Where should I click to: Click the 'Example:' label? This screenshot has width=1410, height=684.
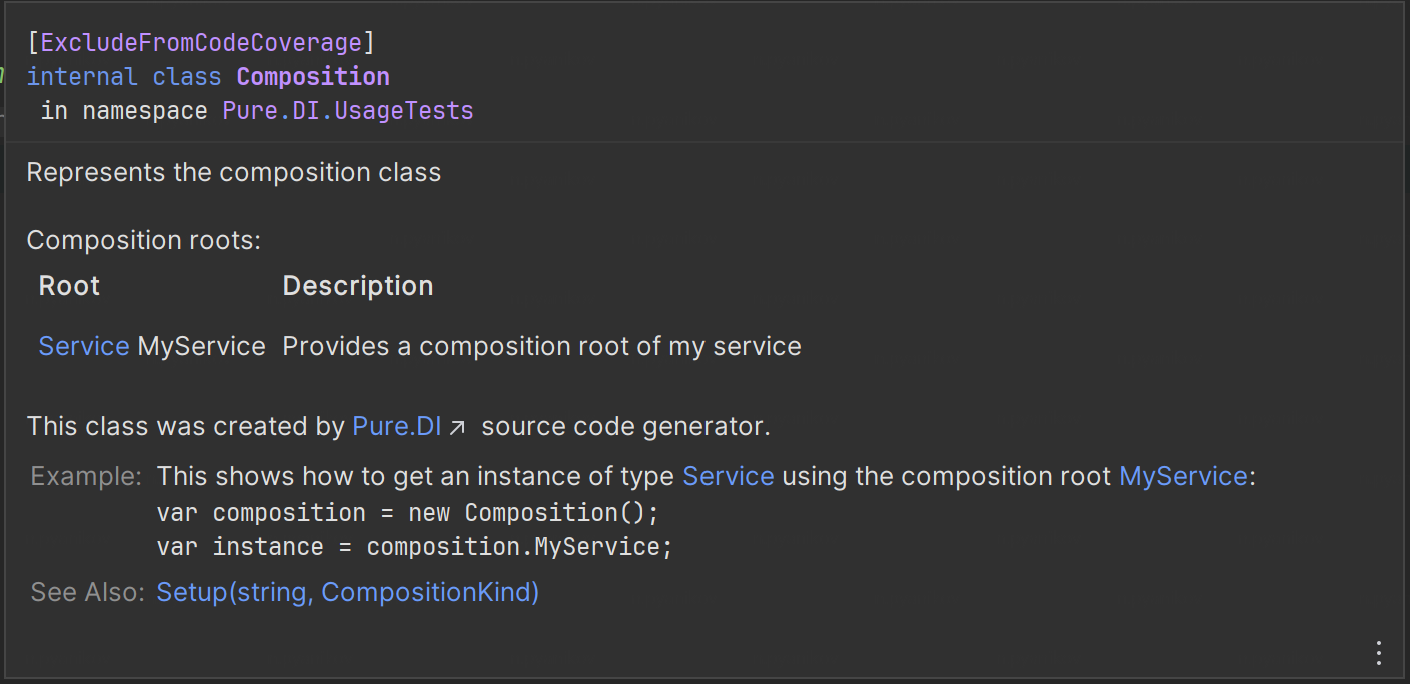tap(86, 476)
